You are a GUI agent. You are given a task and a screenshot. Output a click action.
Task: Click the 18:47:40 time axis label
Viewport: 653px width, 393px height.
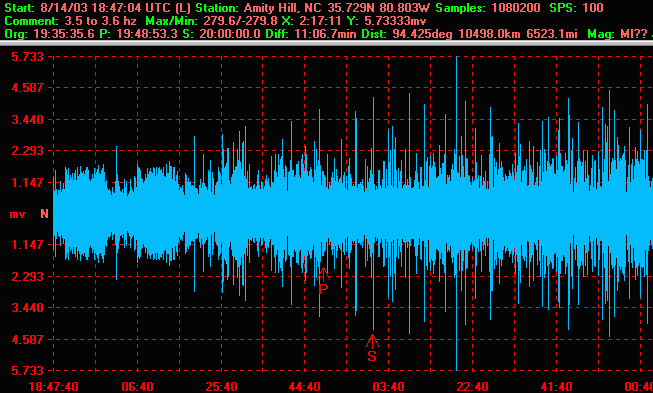tap(53, 387)
